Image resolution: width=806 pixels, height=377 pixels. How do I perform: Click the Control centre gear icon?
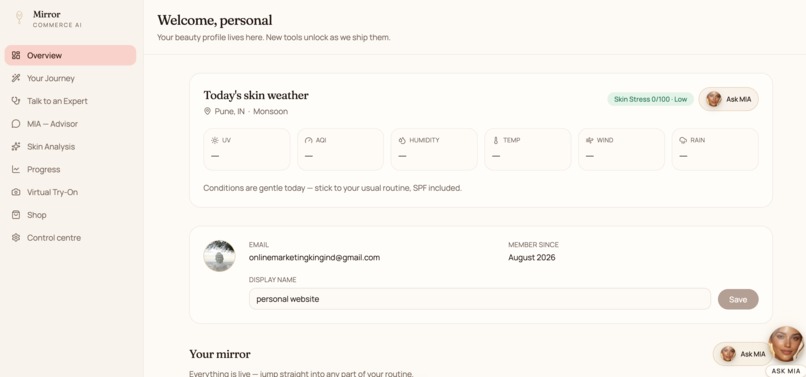(x=16, y=238)
